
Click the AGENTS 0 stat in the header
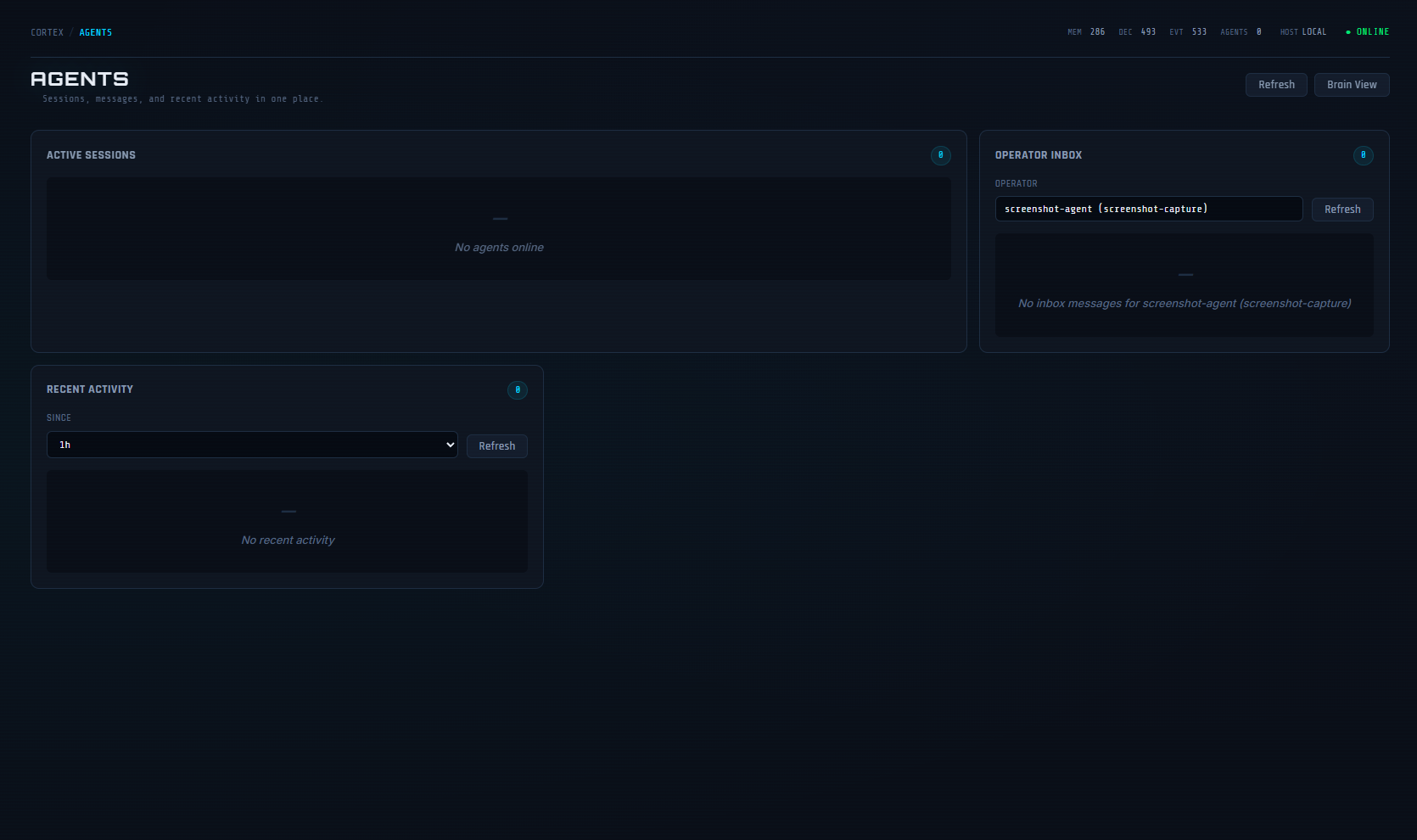[x=1241, y=32]
